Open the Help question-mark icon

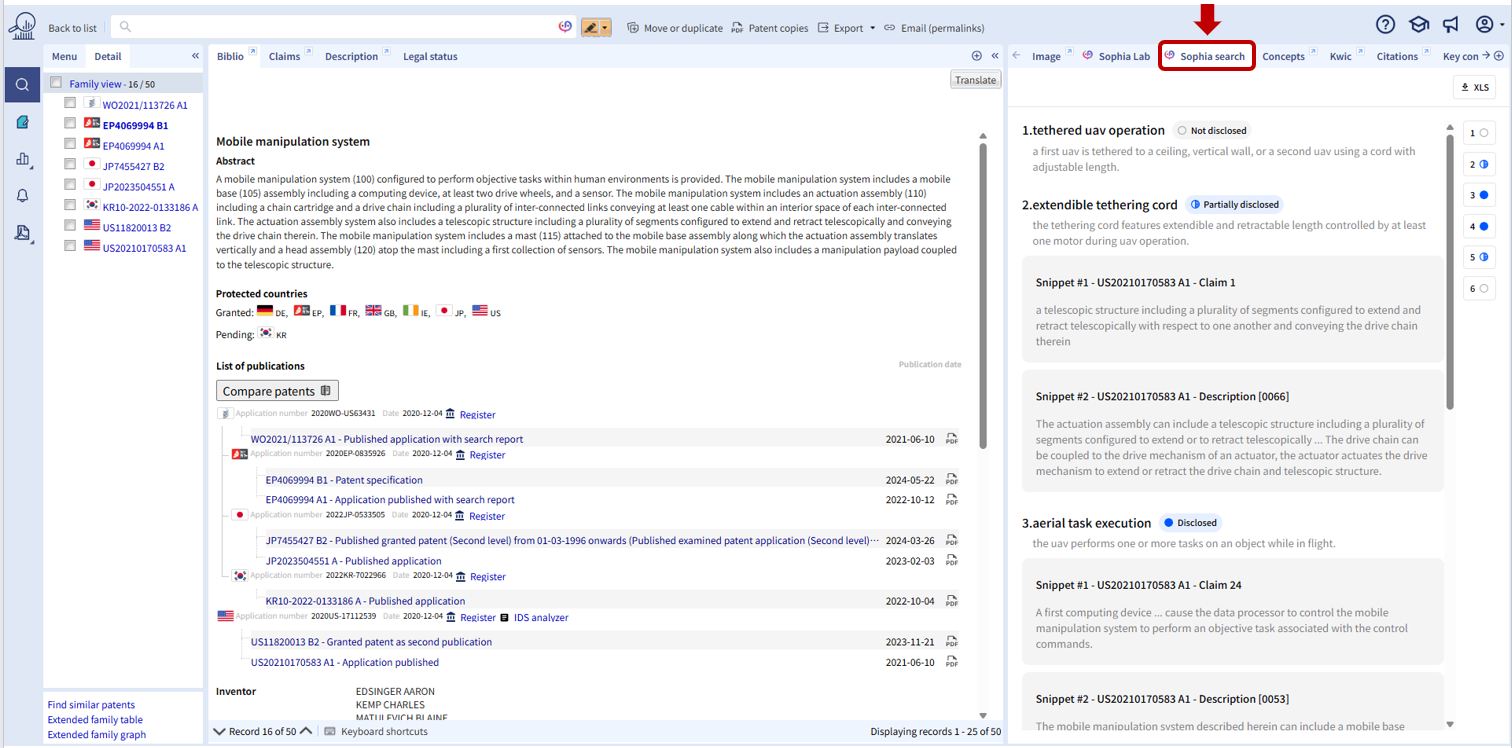coord(1385,25)
